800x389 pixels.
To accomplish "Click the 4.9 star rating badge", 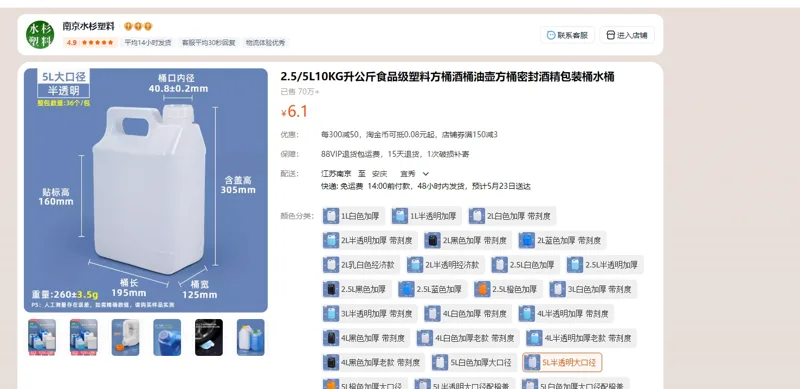I will tap(90, 43).
